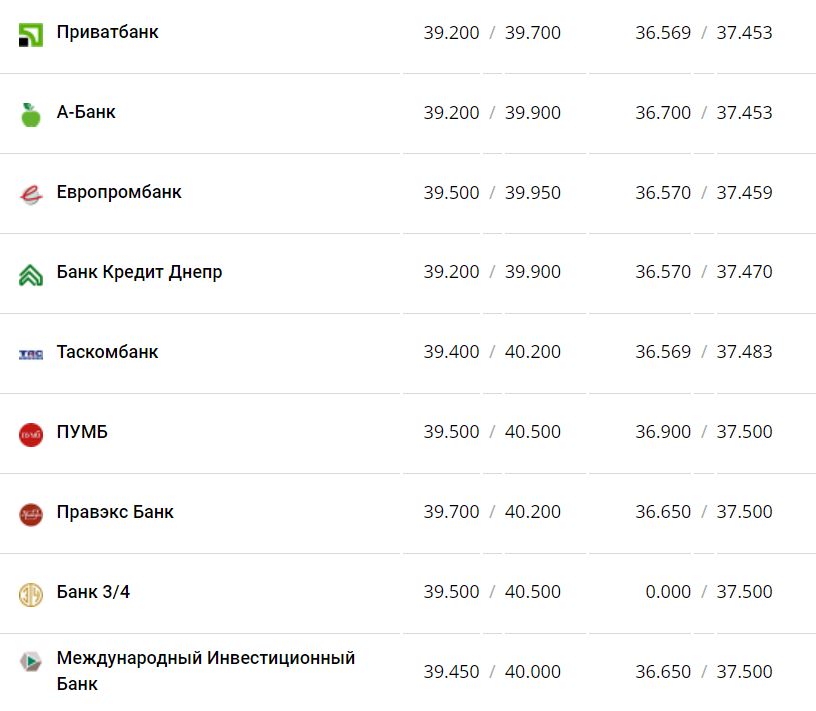
Task: Click the Таскомбанк TAC logo icon
Action: pyautogui.click(x=31, y=354)
